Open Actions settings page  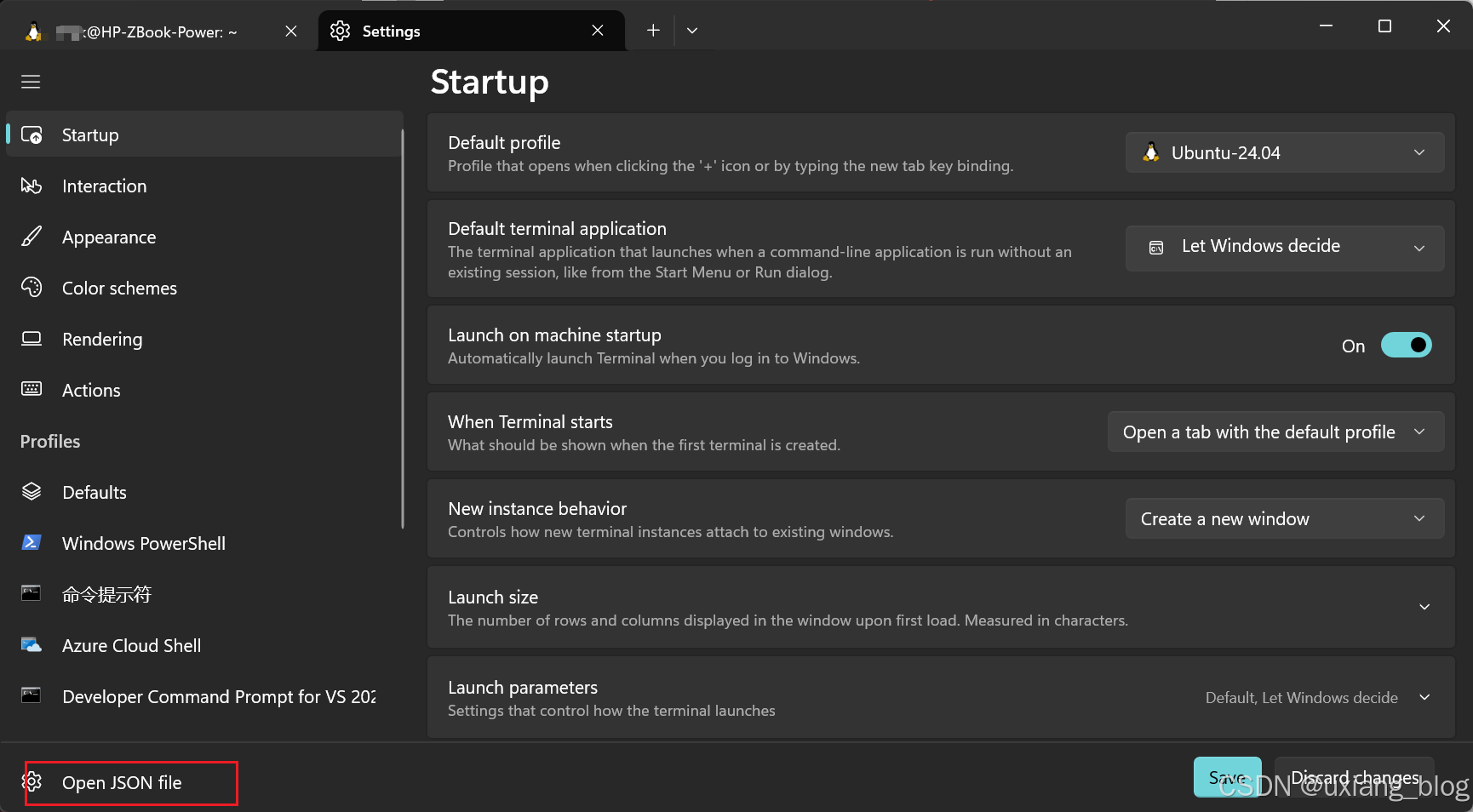pyautogui.click(x=204, y=390)
